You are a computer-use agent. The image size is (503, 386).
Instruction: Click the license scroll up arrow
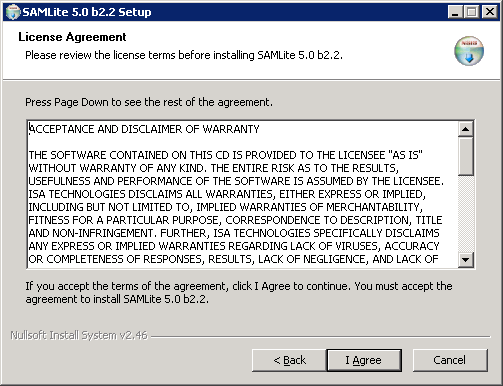[x=466, y=129]
